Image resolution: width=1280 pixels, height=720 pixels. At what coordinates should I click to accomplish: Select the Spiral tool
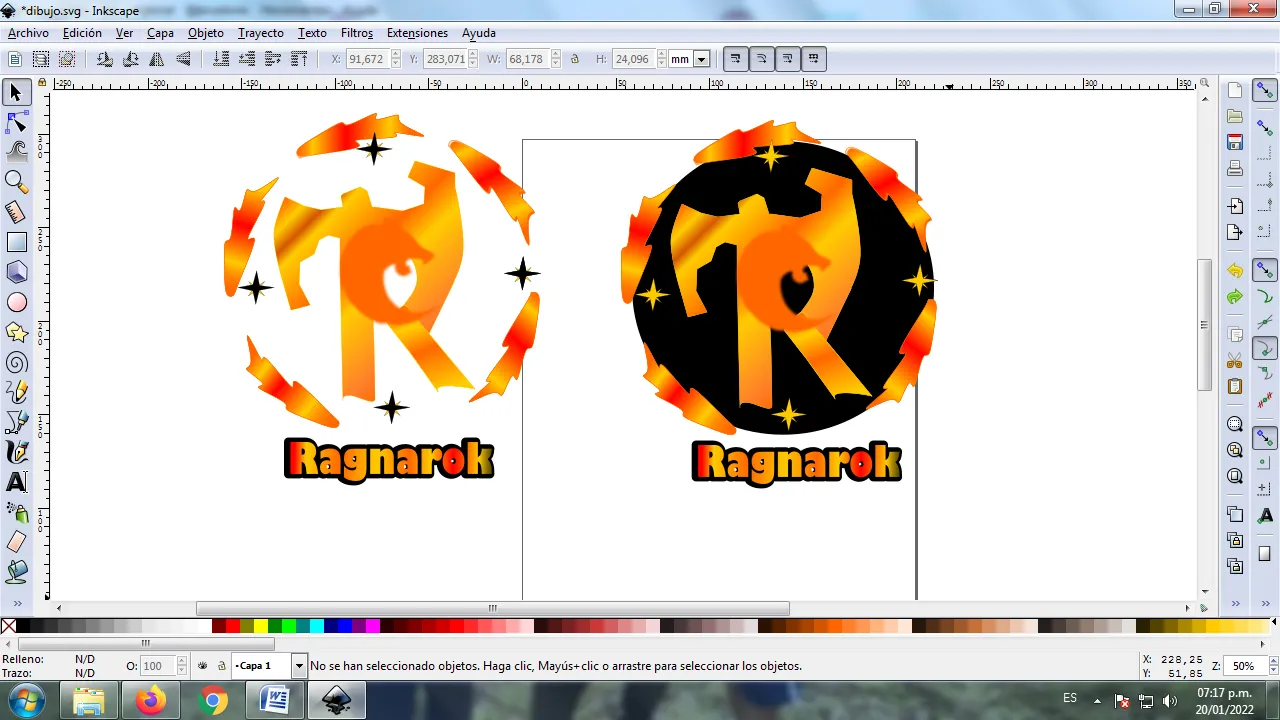click(x=16, y=362)
